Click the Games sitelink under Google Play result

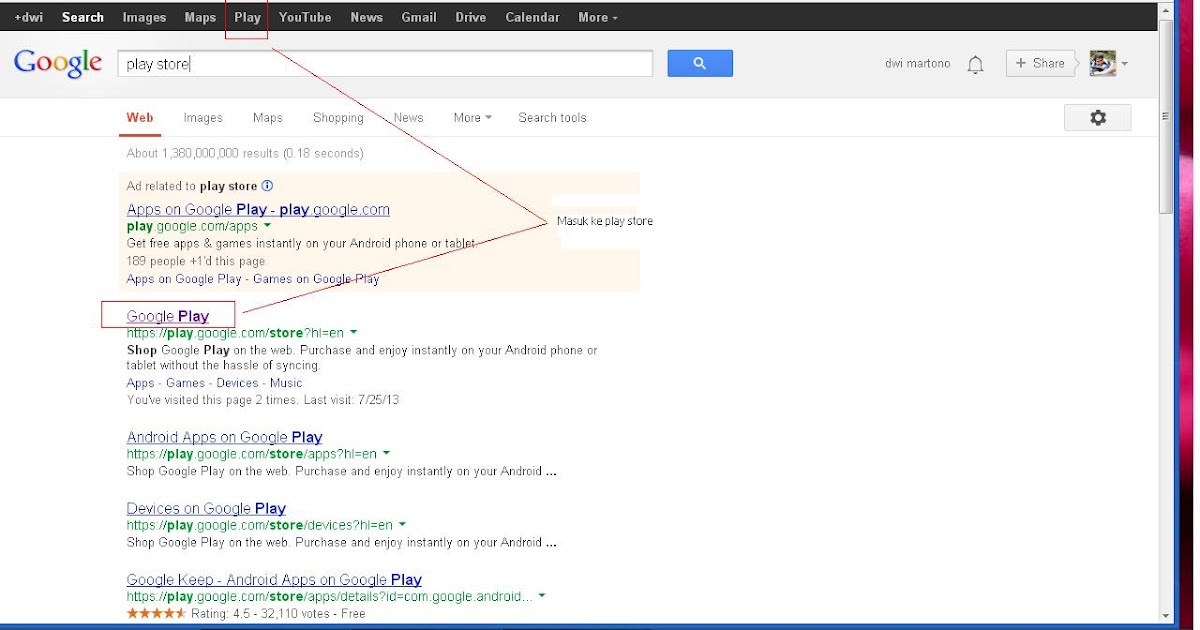185,383
